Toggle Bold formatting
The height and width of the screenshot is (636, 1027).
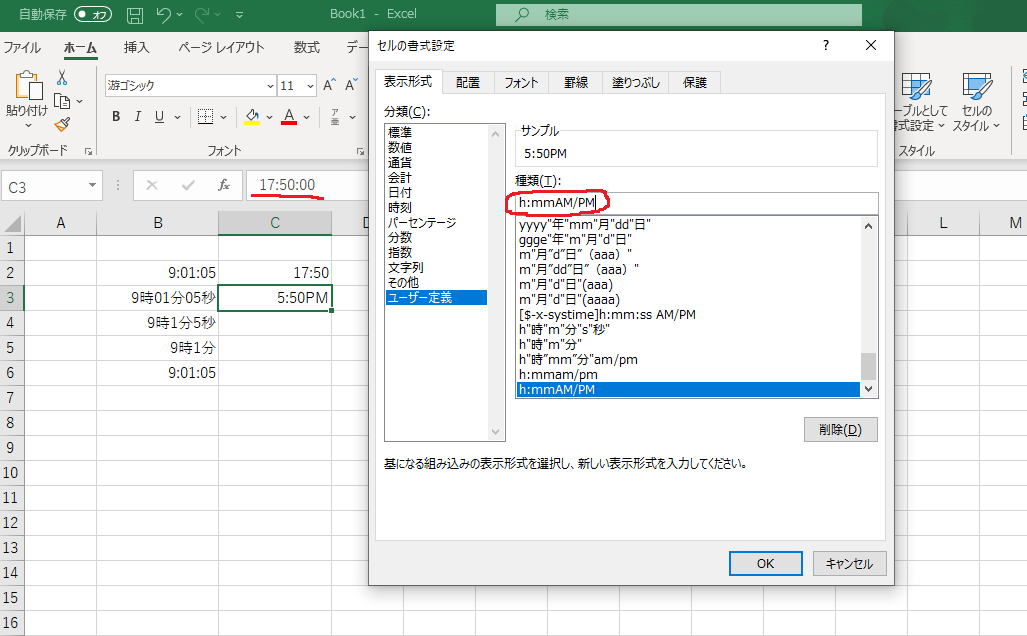116,117
